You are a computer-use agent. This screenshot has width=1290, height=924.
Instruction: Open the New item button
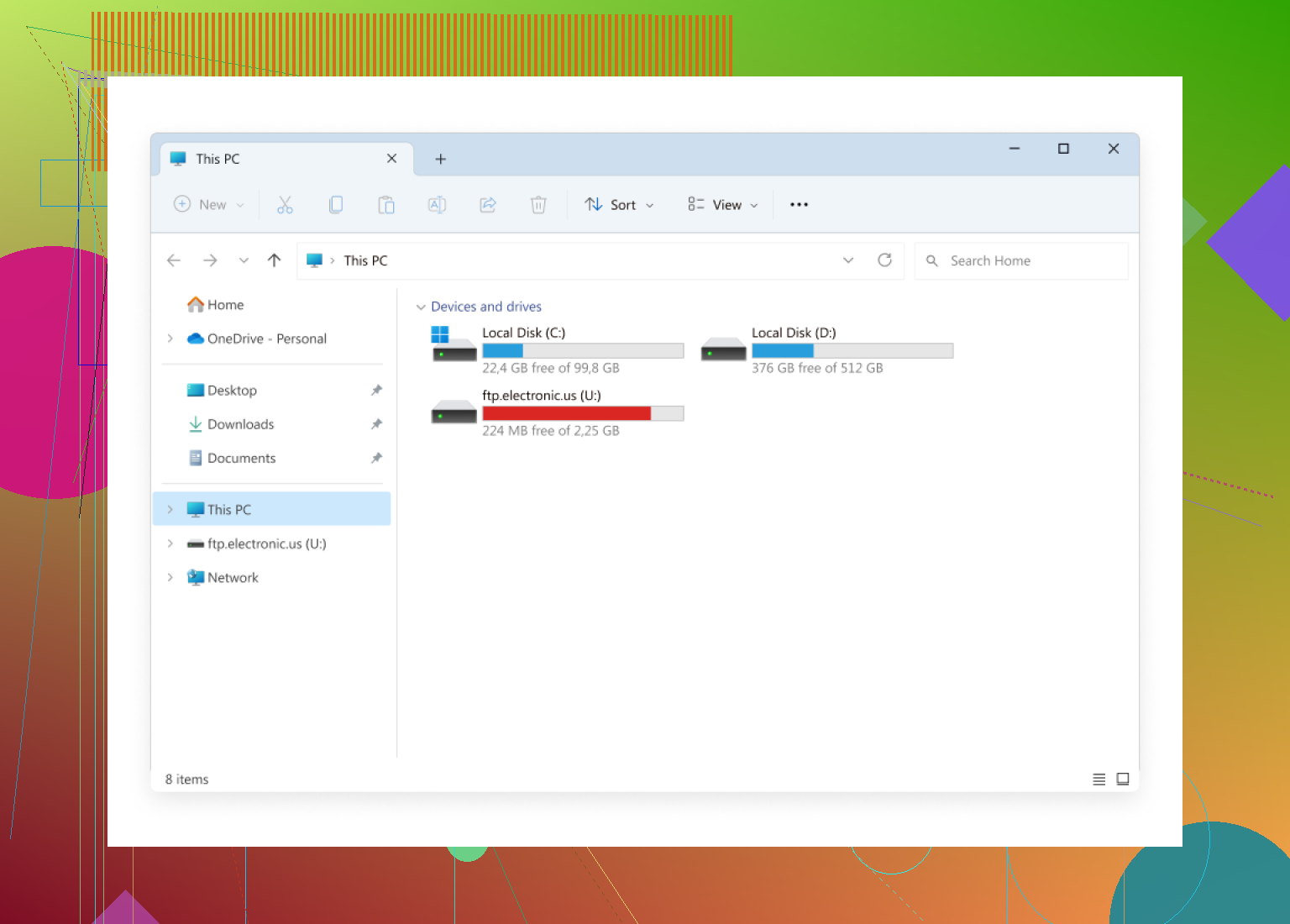(x=208, y=205)
